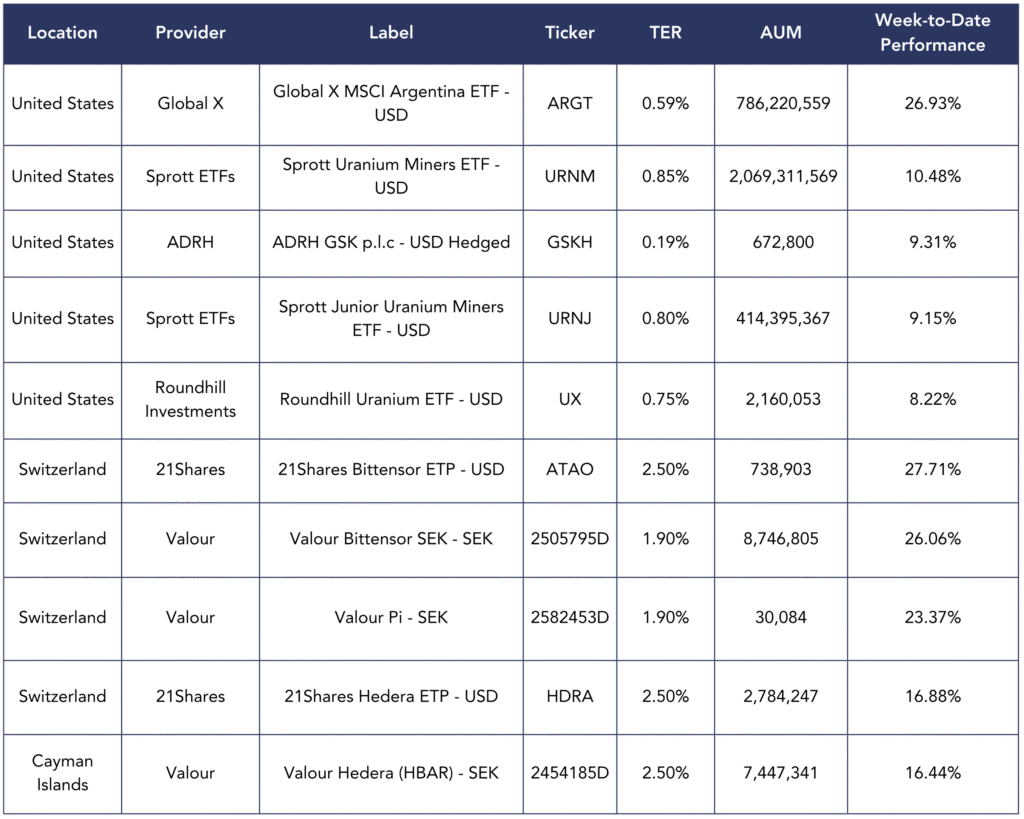This screenshot has height=819, width=1024.
Task: Click the HDRA ticker cell
Action: (x=569, y=696)
